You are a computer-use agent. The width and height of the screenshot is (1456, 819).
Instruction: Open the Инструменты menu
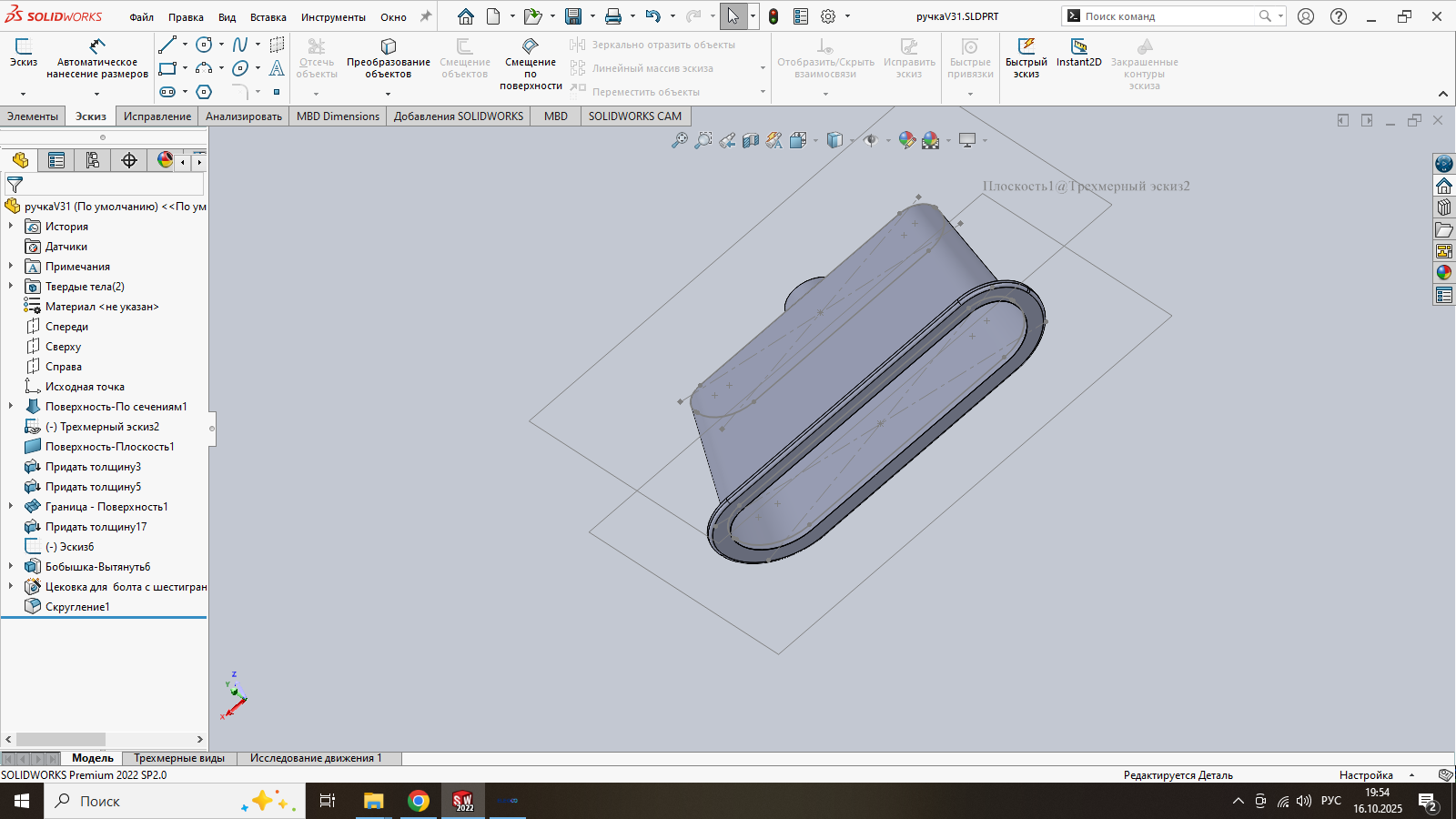pyautogui.click(x=333, y=17)
